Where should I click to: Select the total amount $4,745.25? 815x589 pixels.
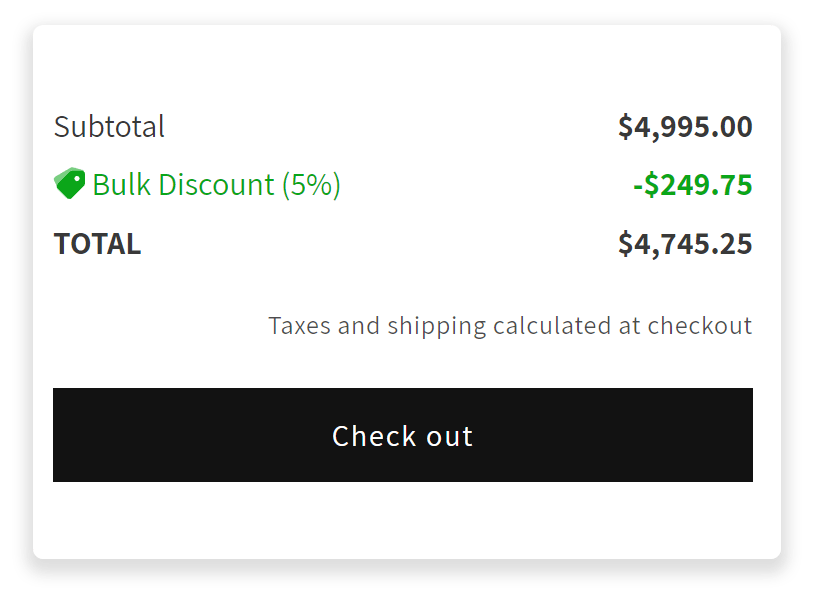[686, 243]
